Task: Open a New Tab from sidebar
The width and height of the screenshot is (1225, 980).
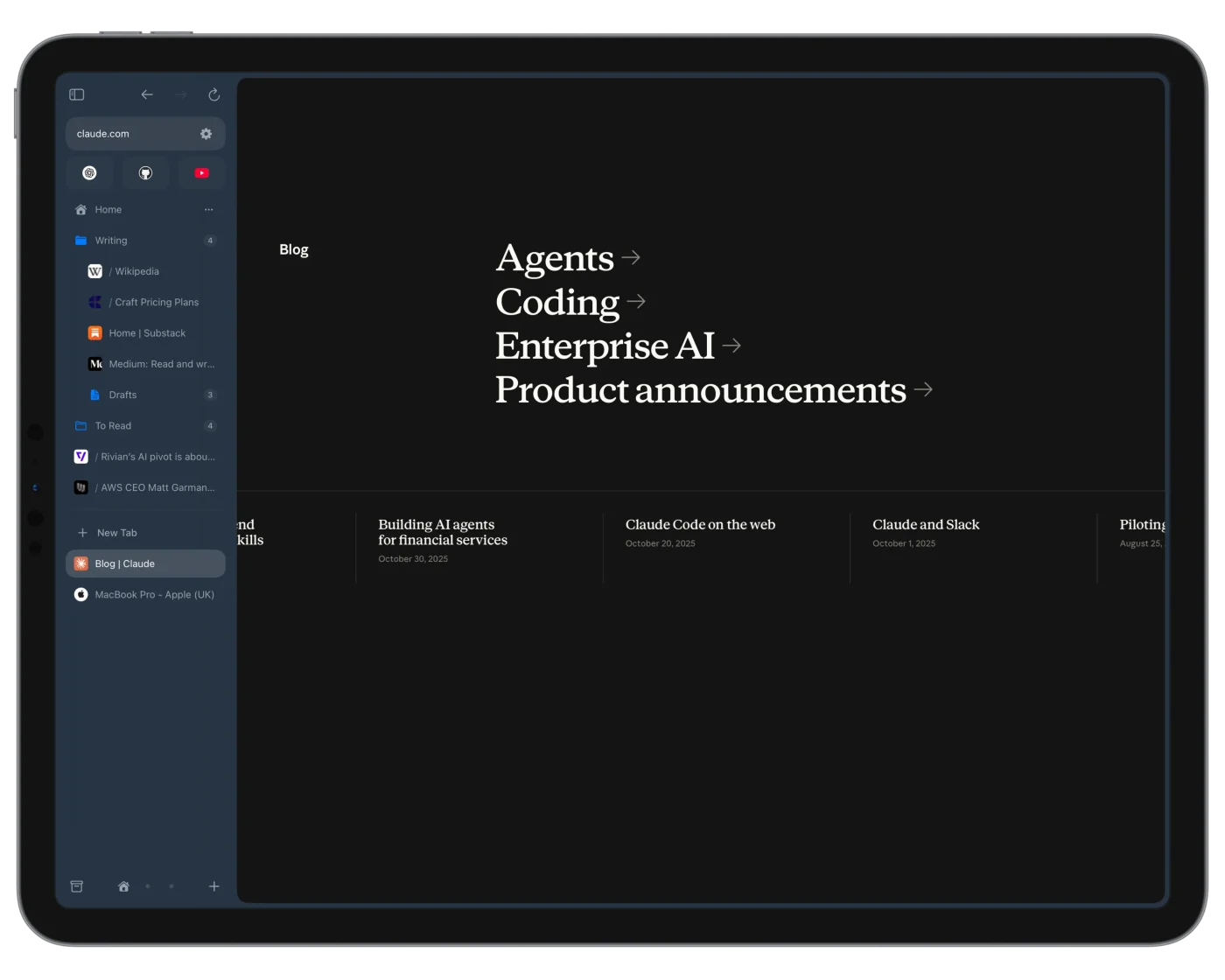Action: (116, 533)
